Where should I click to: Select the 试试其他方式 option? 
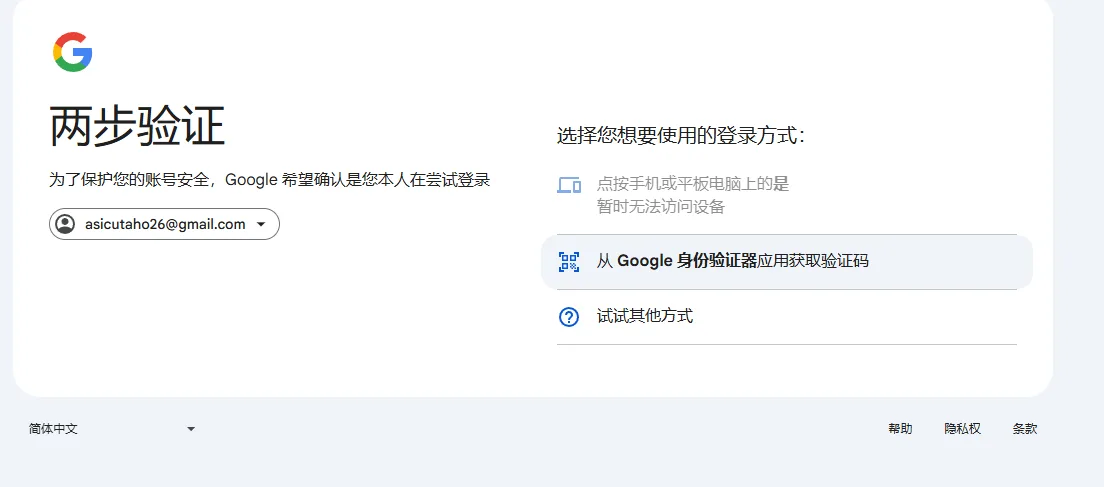click(786, 317)
